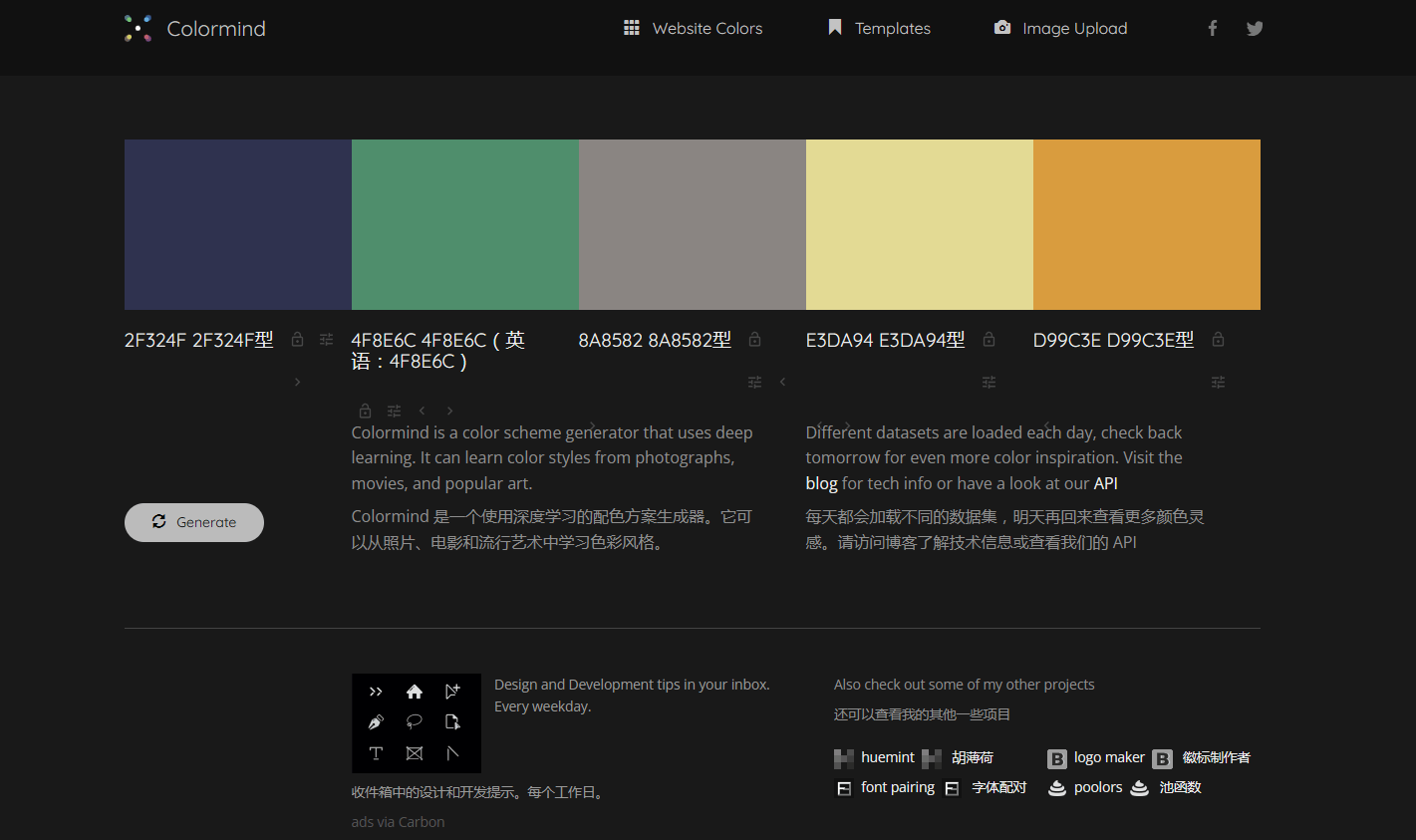The width and height of the screenshot is (1416, 840).
Task: Open the huemint project link
Action: (x=874, y=758)
